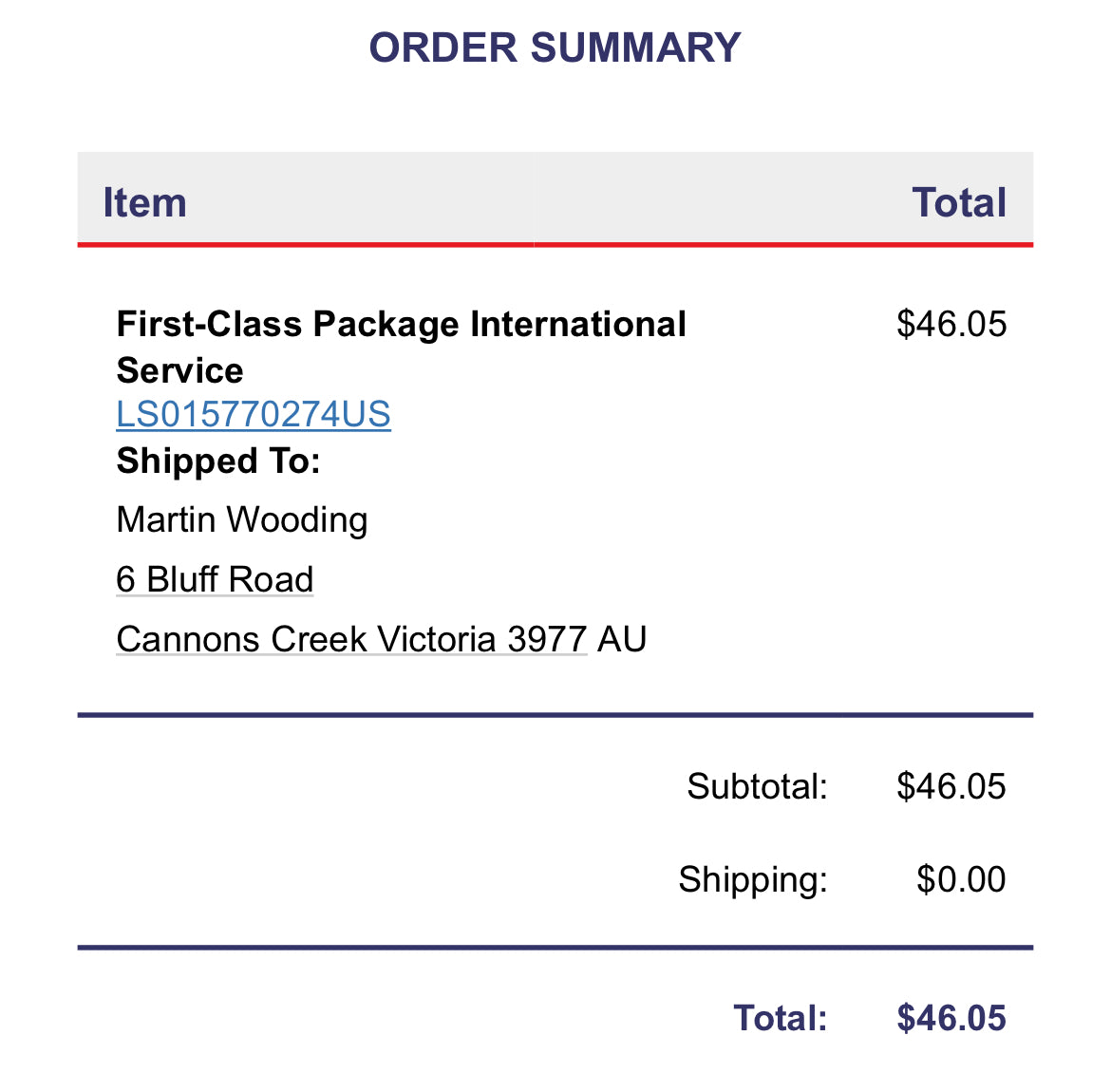Select the subtotal amount $46.05

[x=951, y=786]
